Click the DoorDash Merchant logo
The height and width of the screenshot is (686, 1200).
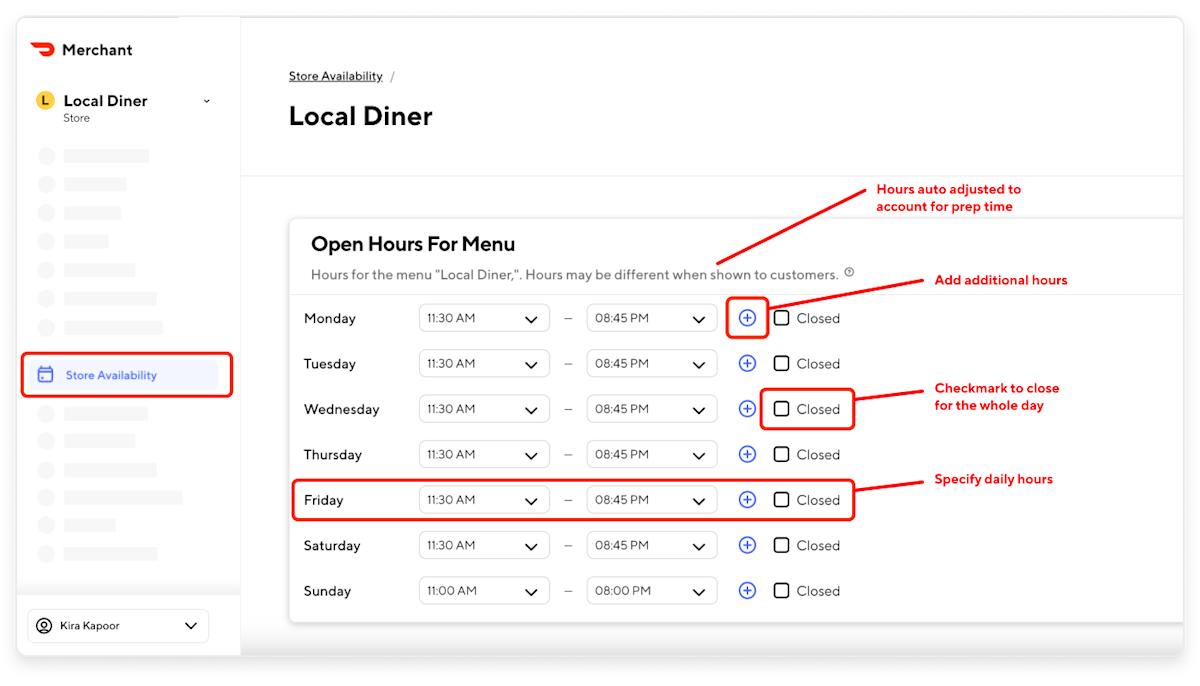click(81, 50)
